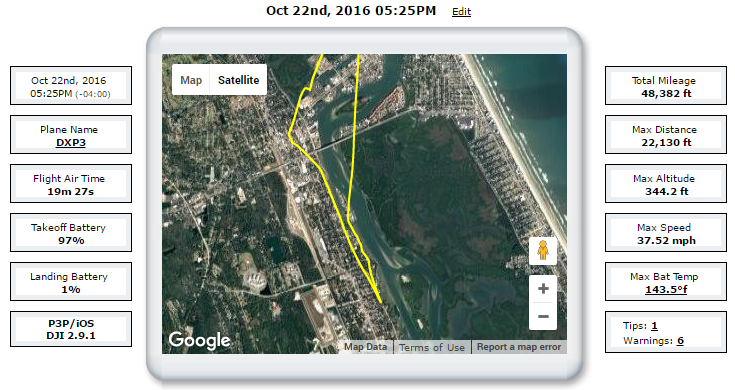This screenshot has height=390, width=735.
Task: Open the Warnings count link
Action: [680, 341]
